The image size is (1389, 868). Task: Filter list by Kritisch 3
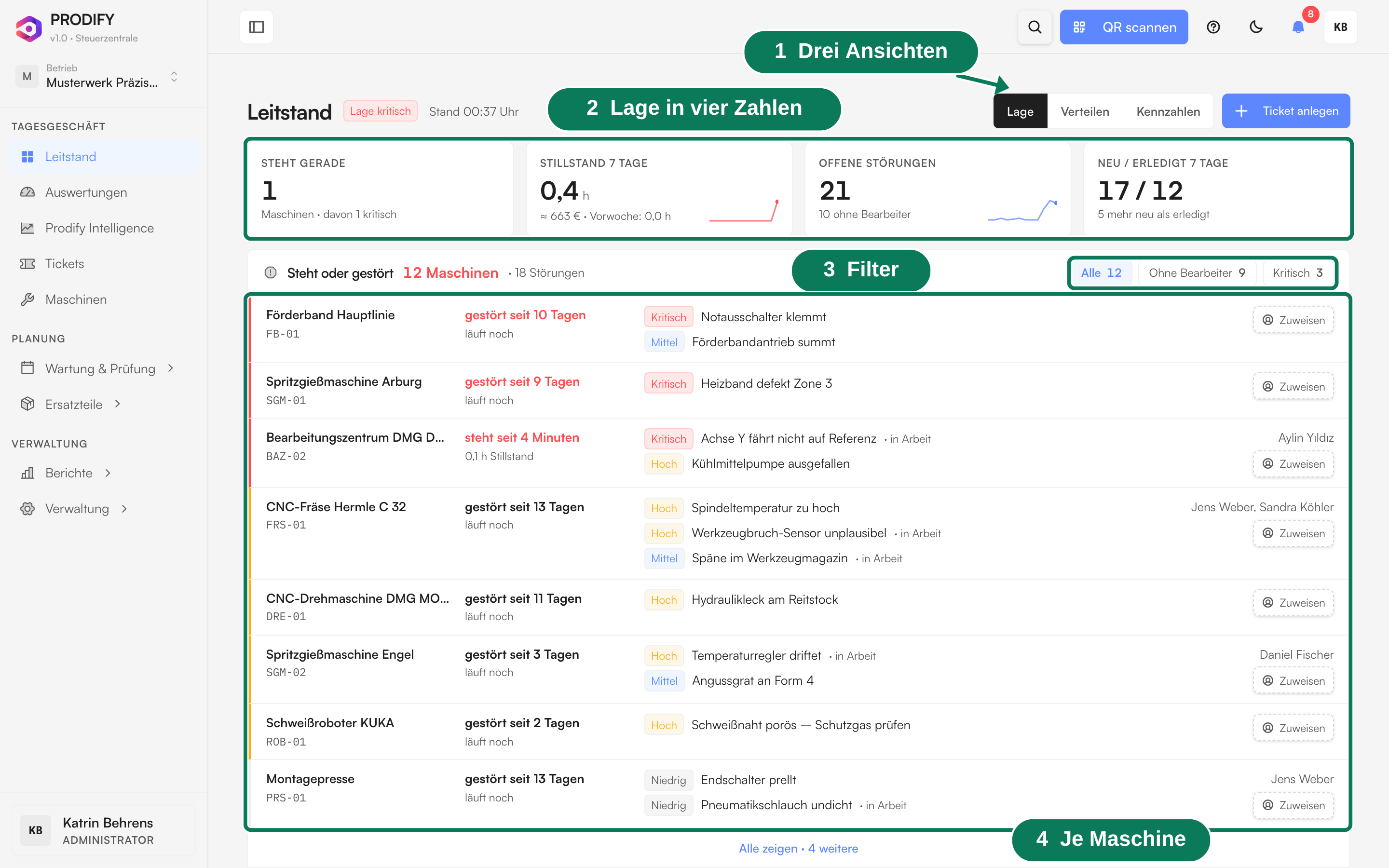click(x=1297, y=272)
